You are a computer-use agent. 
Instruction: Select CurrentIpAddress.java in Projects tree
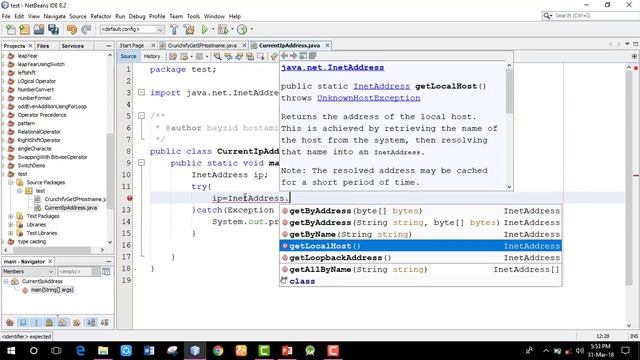click(71, 208)
